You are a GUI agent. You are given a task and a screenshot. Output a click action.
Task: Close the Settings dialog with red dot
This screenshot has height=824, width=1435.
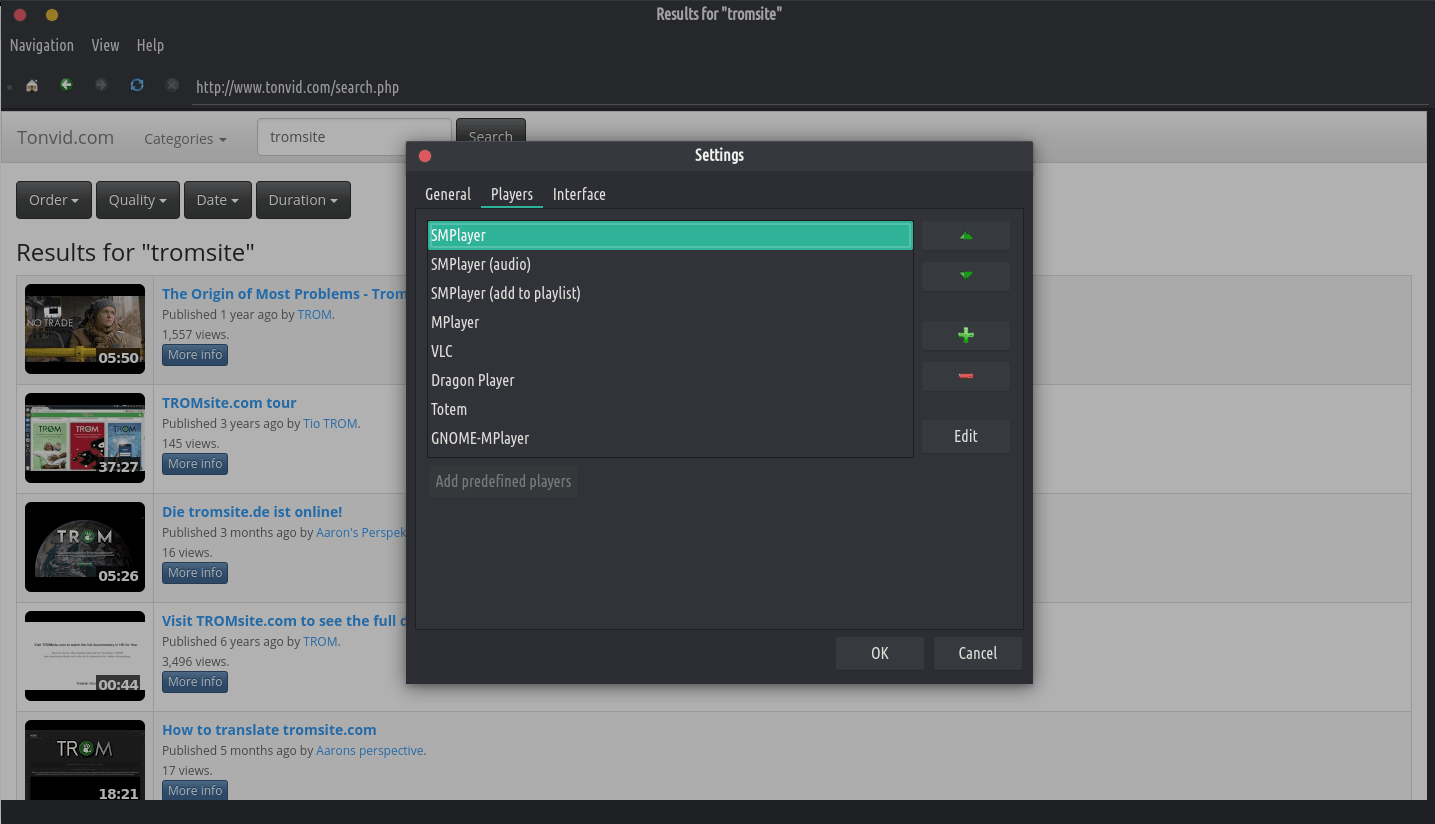(425, 156)
